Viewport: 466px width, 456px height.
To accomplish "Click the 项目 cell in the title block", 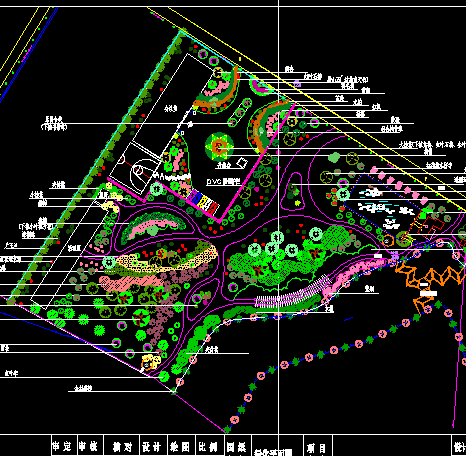I will click(317, 446).
